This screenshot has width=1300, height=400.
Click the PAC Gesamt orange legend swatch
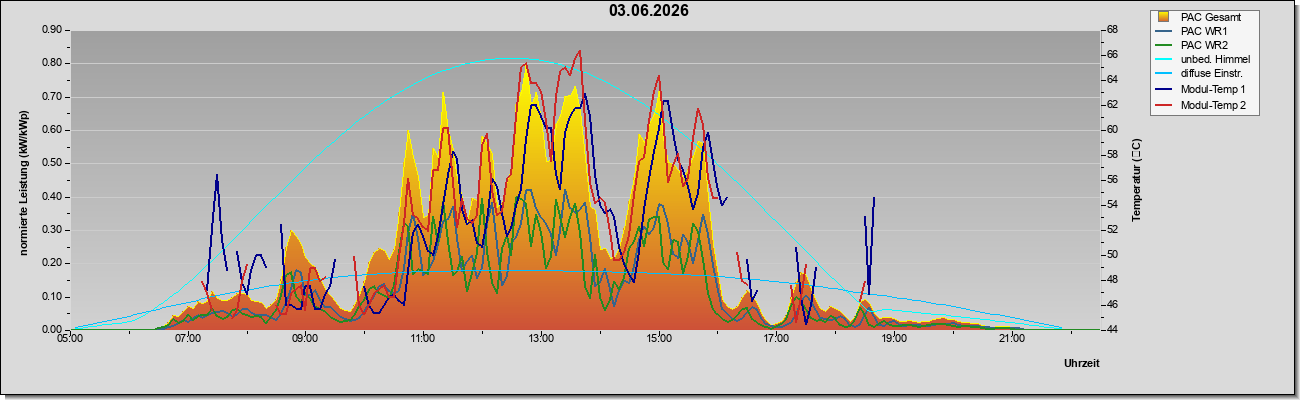pyautogui.click(x=1164, y=17)
